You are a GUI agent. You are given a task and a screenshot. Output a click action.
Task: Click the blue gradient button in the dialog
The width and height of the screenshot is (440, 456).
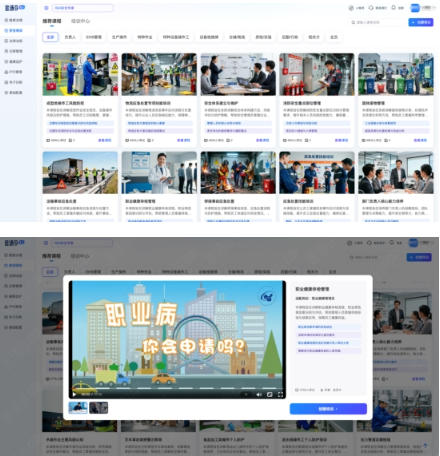[328, 409]
